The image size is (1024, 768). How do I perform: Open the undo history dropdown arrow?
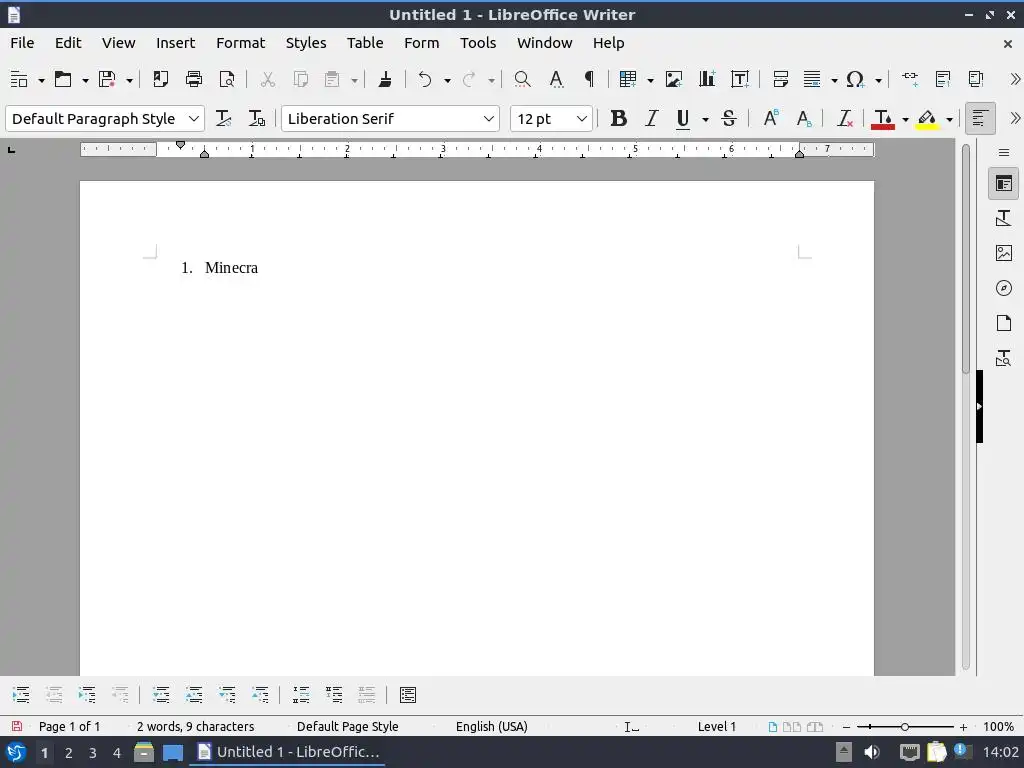[447, 80]
